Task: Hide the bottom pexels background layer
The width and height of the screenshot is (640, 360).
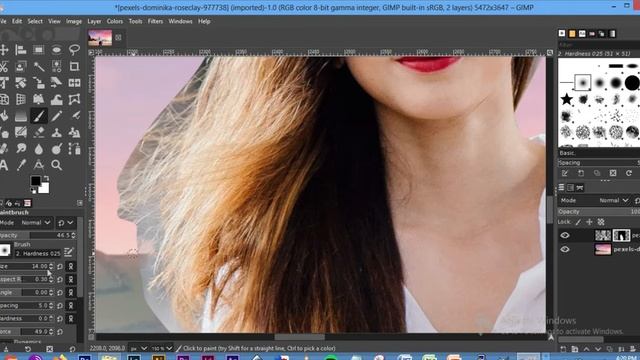Action: pos(565,249)
